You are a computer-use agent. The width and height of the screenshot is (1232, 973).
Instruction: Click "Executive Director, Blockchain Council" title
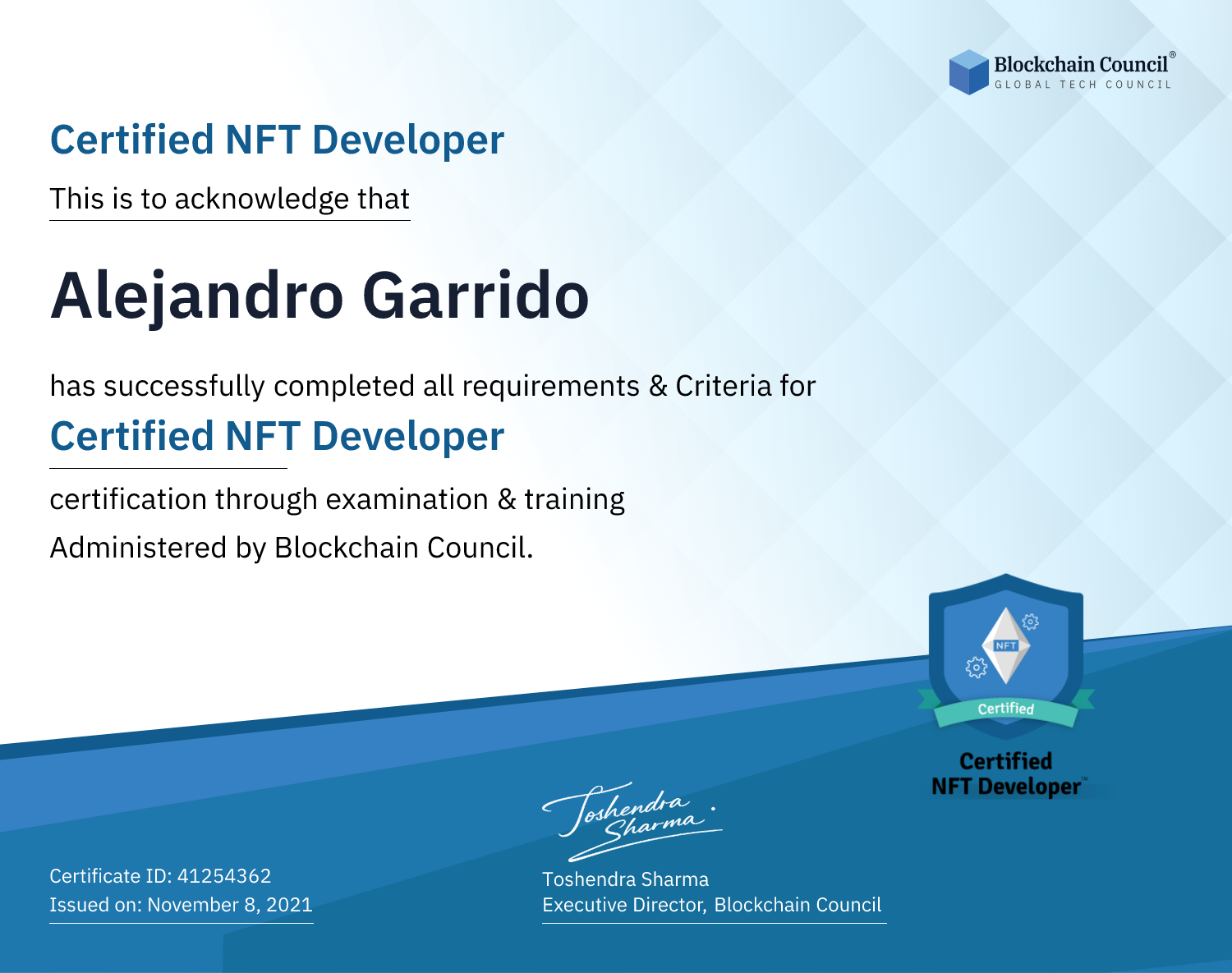click(711, 905)
